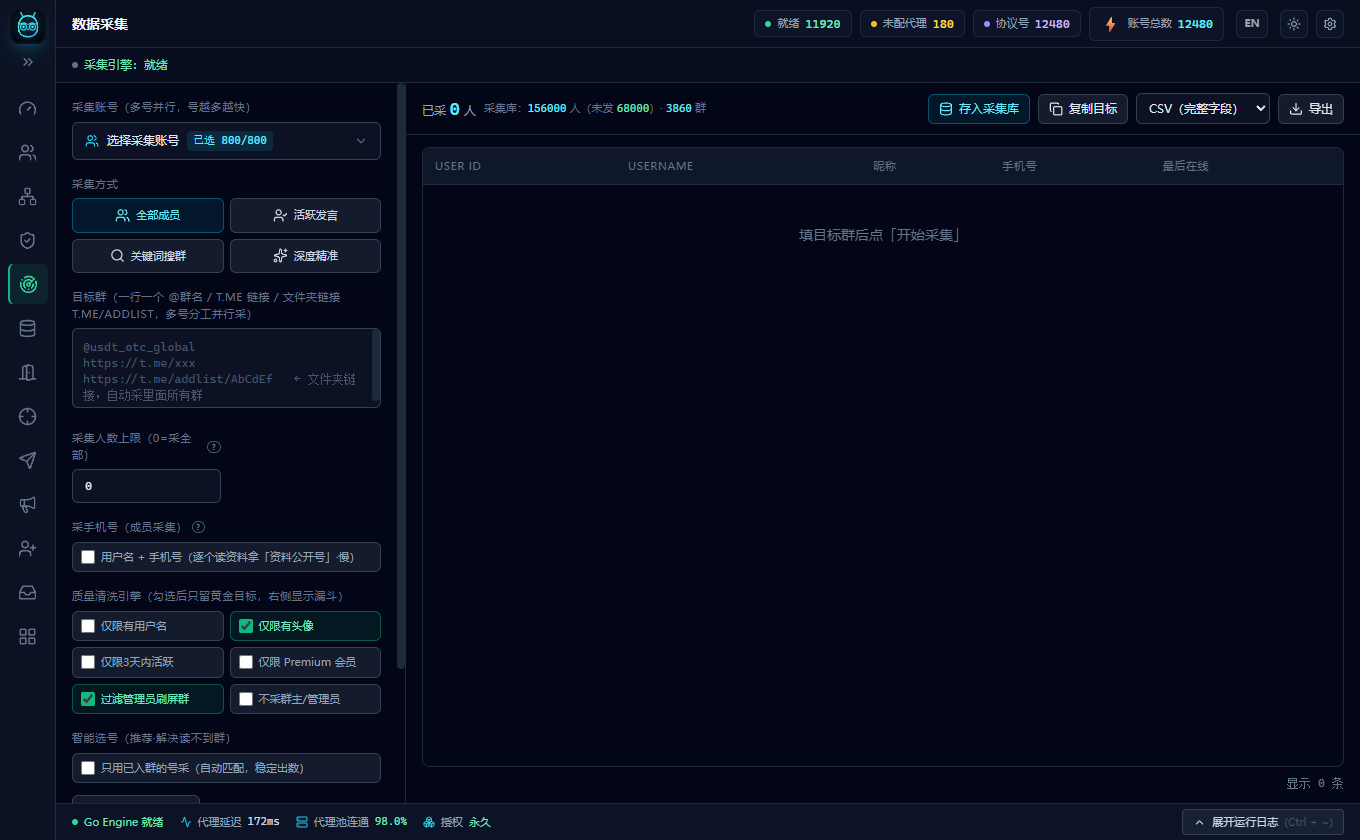1360x840 pixels.
Task: Click the 导出 export button
Action: (1311, 109)
